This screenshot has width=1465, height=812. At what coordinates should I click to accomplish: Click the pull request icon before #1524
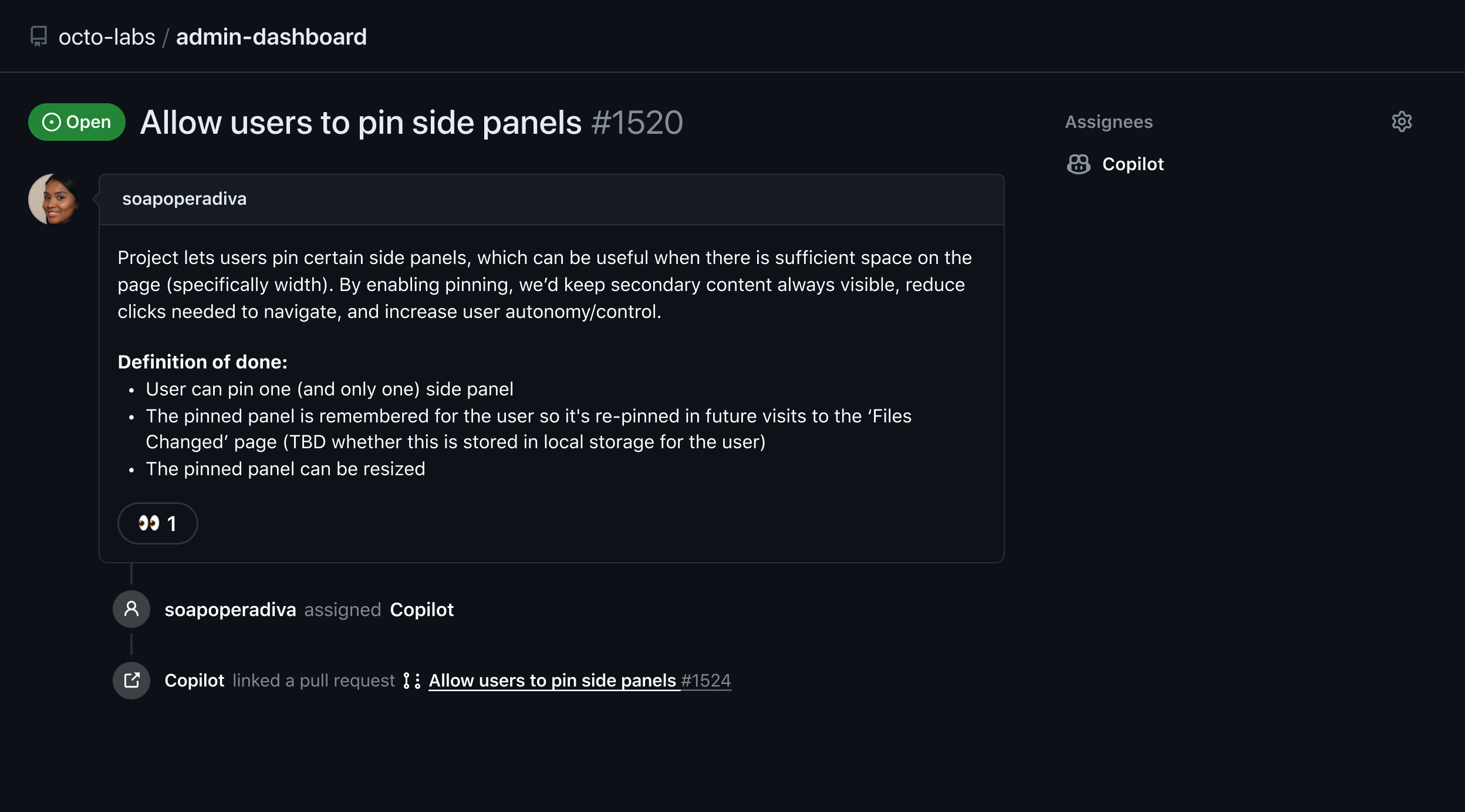pos(411,681)
